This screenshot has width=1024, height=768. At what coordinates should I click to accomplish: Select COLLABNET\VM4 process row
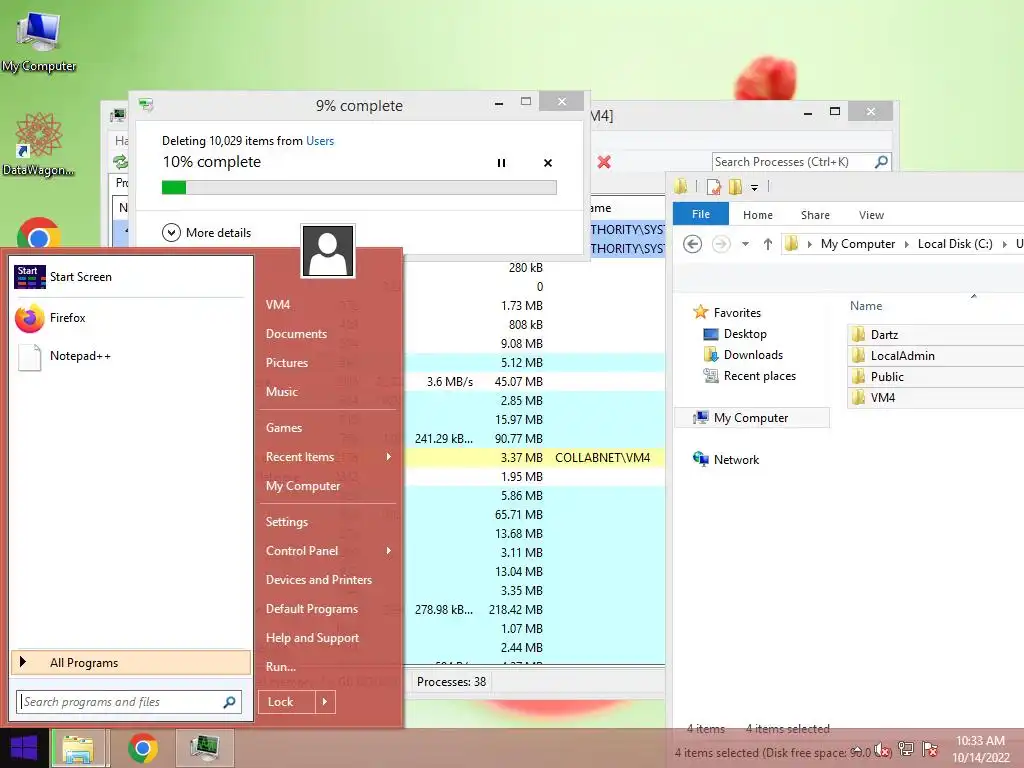[534, 458]
